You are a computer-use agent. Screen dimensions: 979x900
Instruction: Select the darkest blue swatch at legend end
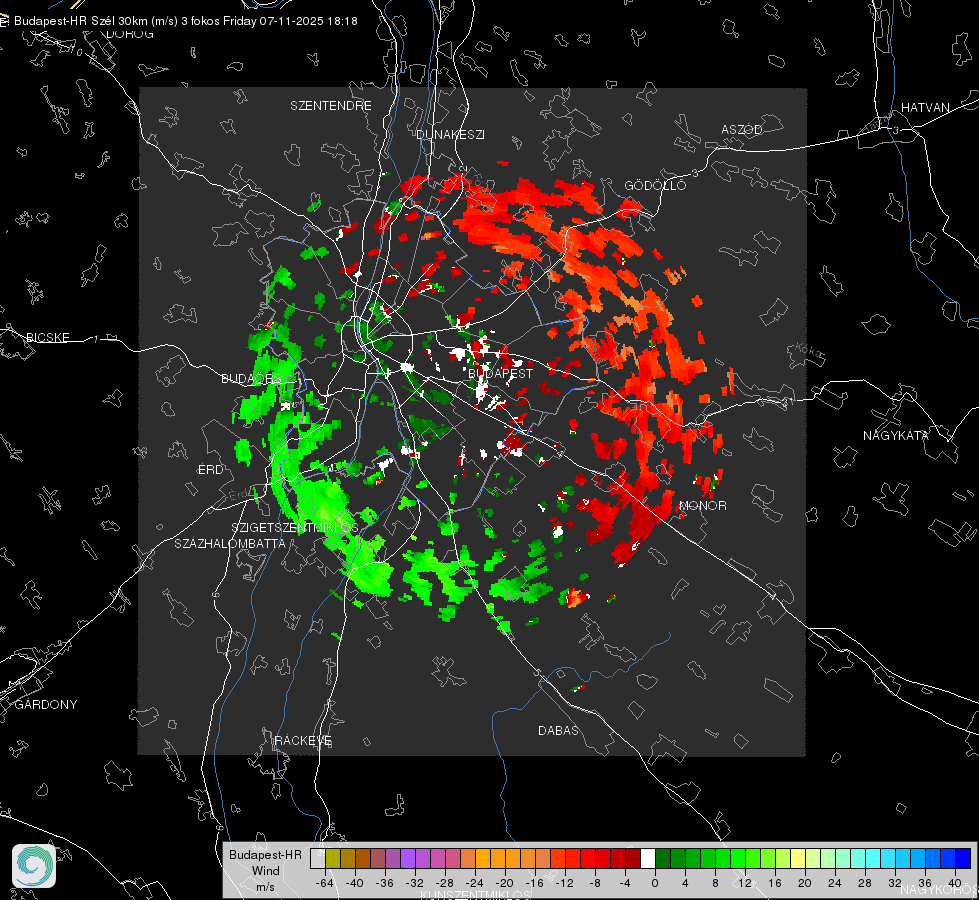coord(963,859)
